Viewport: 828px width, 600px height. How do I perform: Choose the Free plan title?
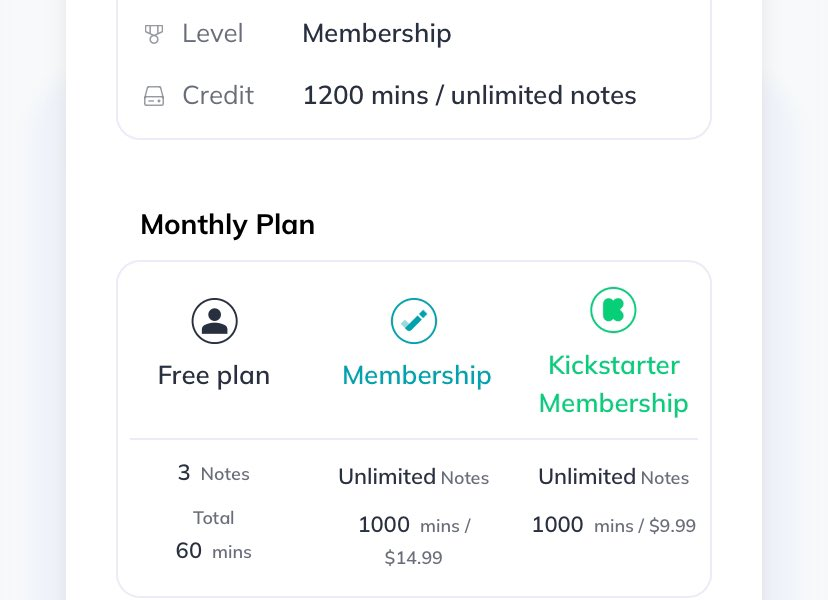tap(214, 375)
